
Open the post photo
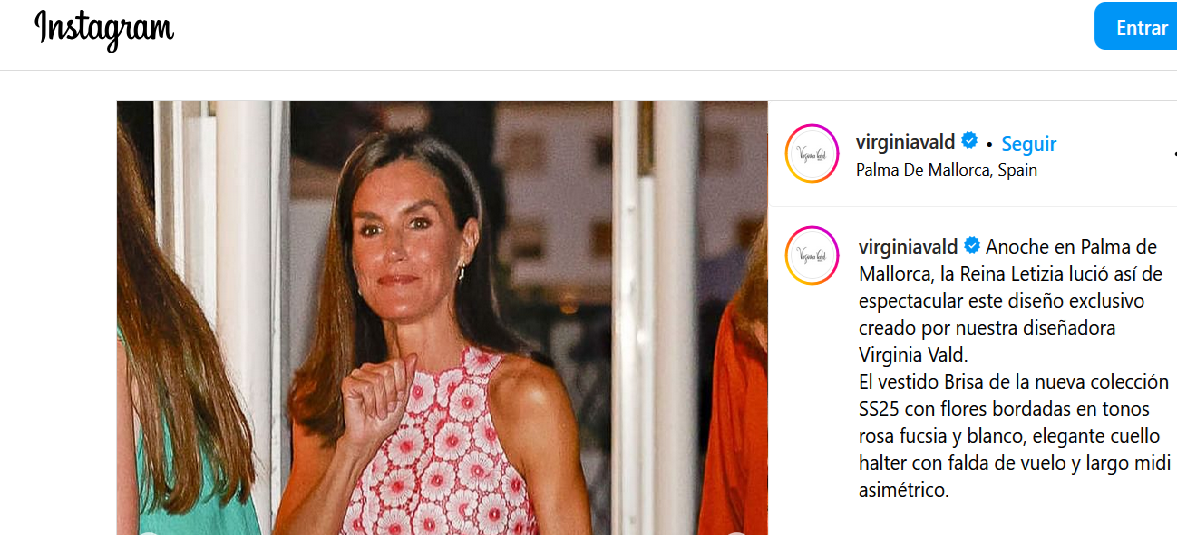(x=442, y=317)
